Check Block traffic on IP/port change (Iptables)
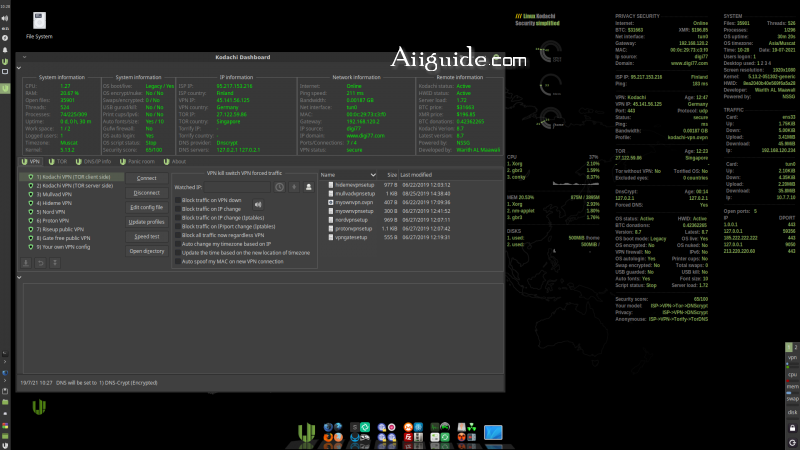Image resolution: width=800 pixels, height=450 pixels. click(178, 227)
